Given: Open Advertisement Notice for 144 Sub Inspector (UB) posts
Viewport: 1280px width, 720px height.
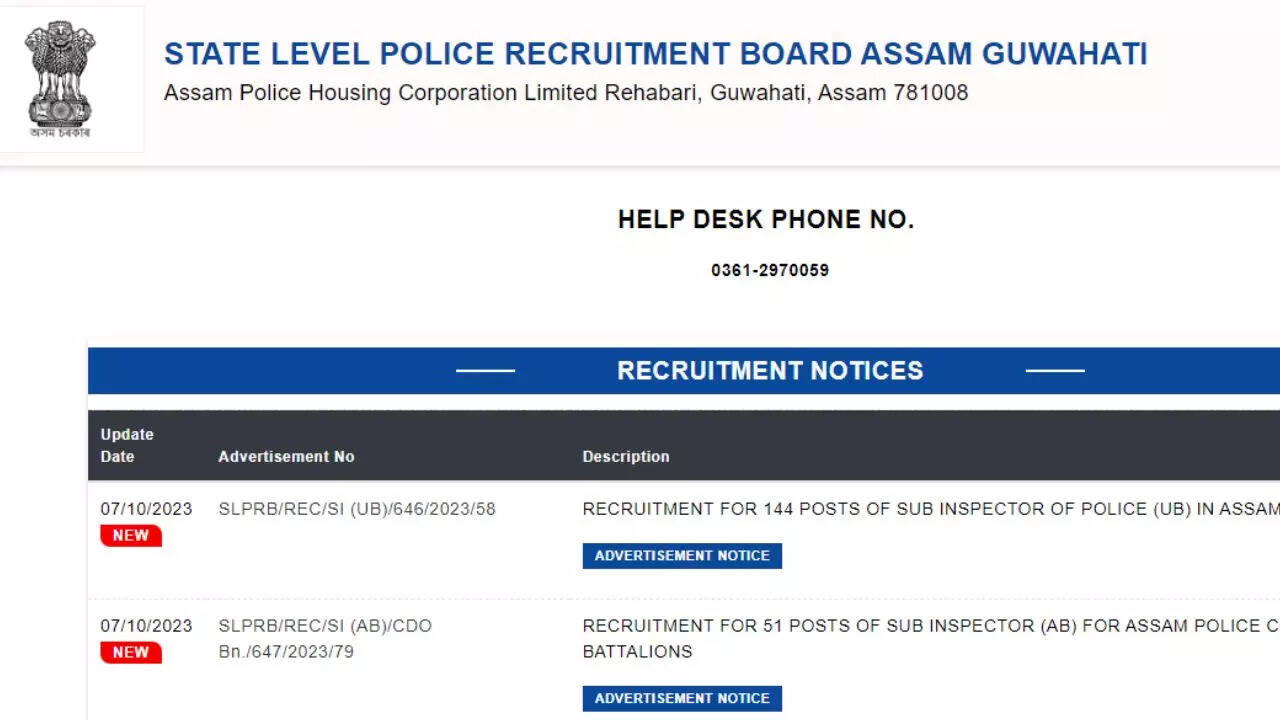Looking at the screenshot, I should [x=682, y=556].
